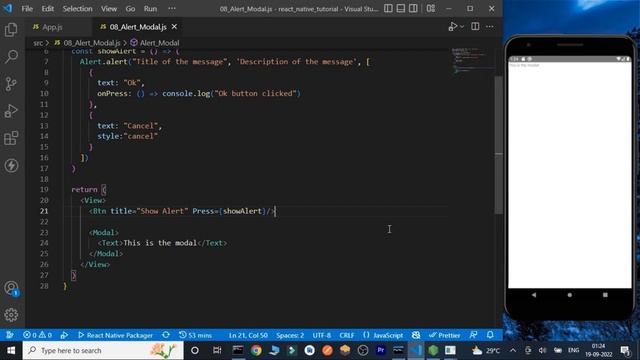This screenshot has width=640, height=360.
Task: Change line ending via CRLF
Action: tap(347, 335)
